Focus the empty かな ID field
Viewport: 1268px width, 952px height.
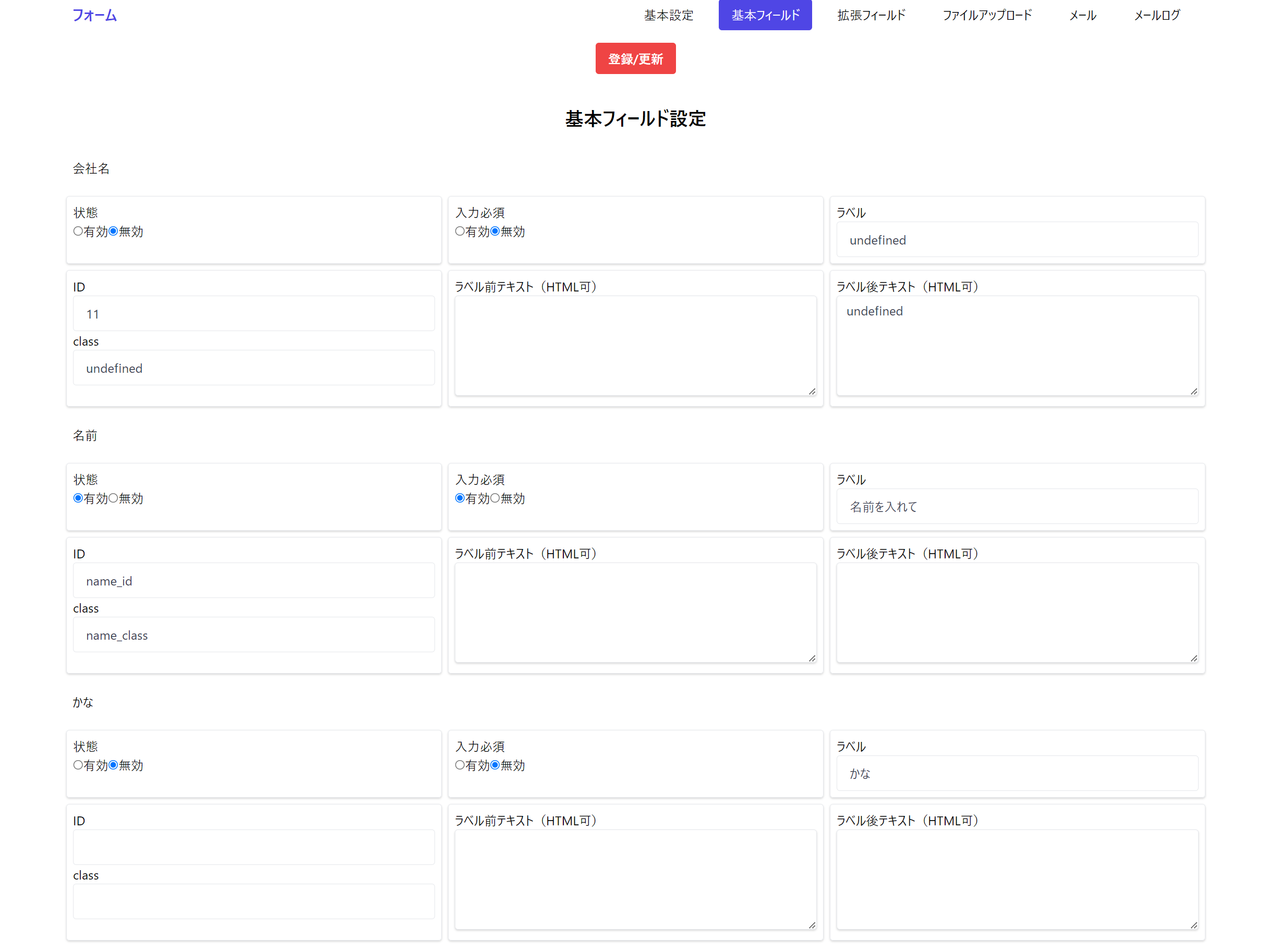pos(253,847)
